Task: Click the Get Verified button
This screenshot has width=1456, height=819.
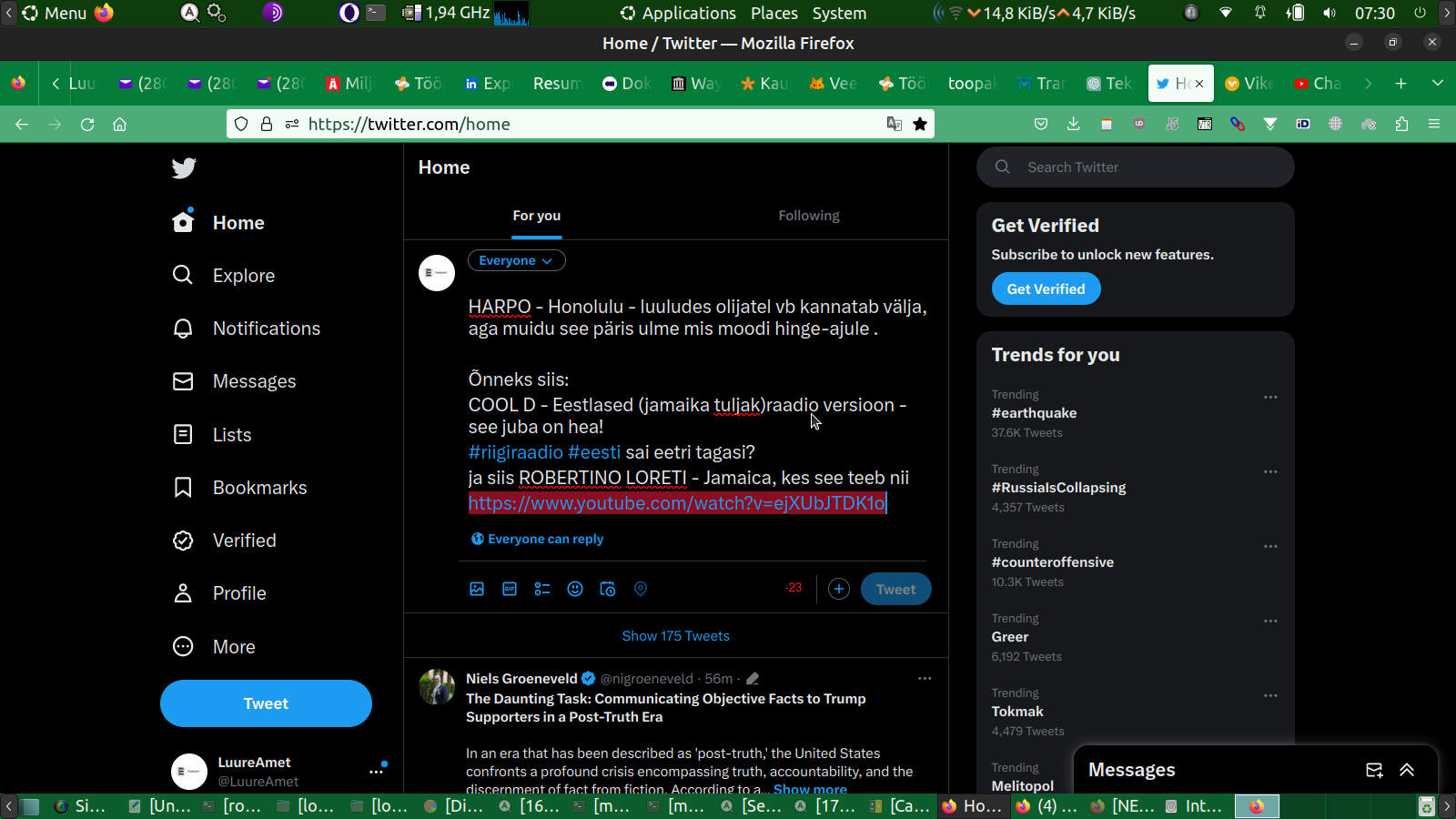Action: coord(1046,288)
